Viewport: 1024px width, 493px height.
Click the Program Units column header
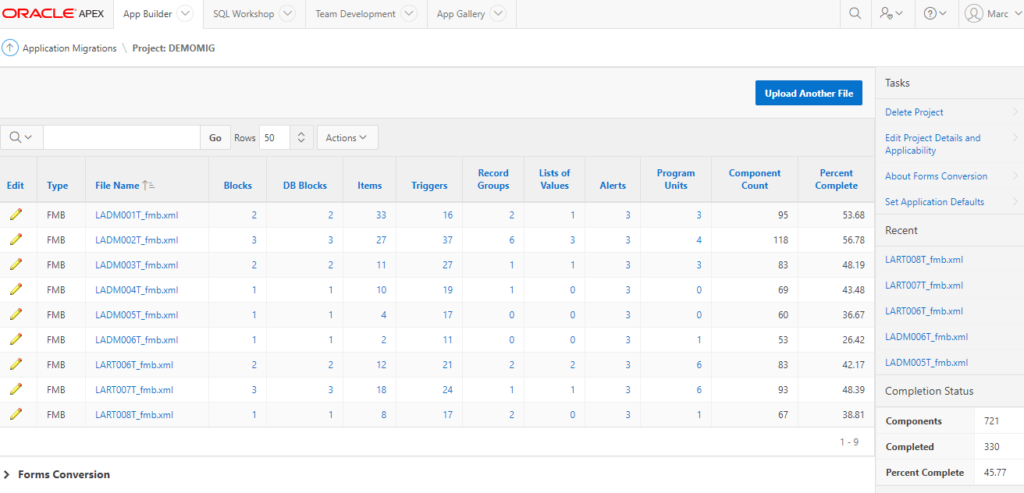(675, 180)
